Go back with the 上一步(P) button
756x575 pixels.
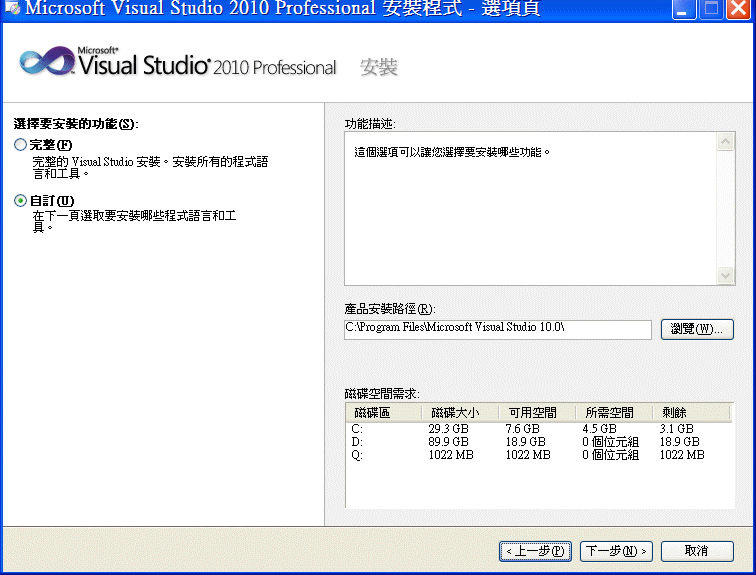pyautogui.click(x=535, y=551)
